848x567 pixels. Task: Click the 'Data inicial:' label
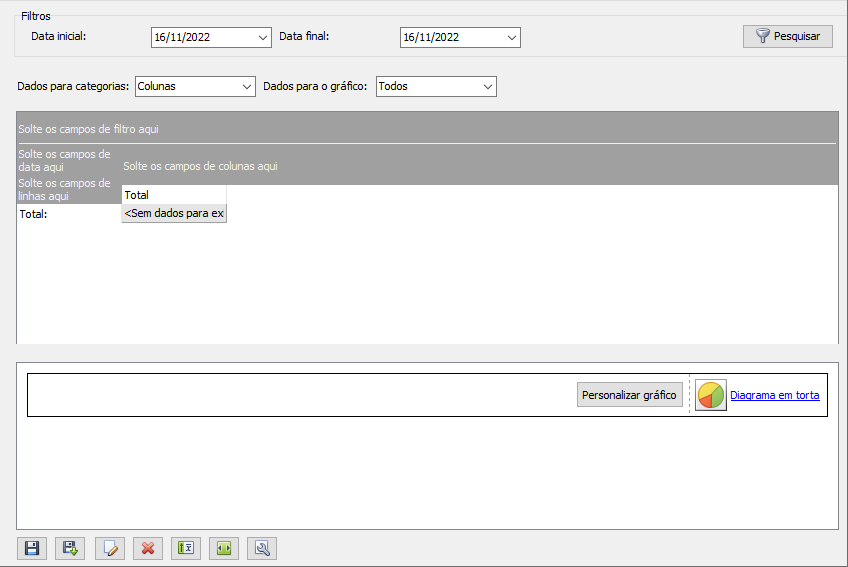(x=58, y=36)
